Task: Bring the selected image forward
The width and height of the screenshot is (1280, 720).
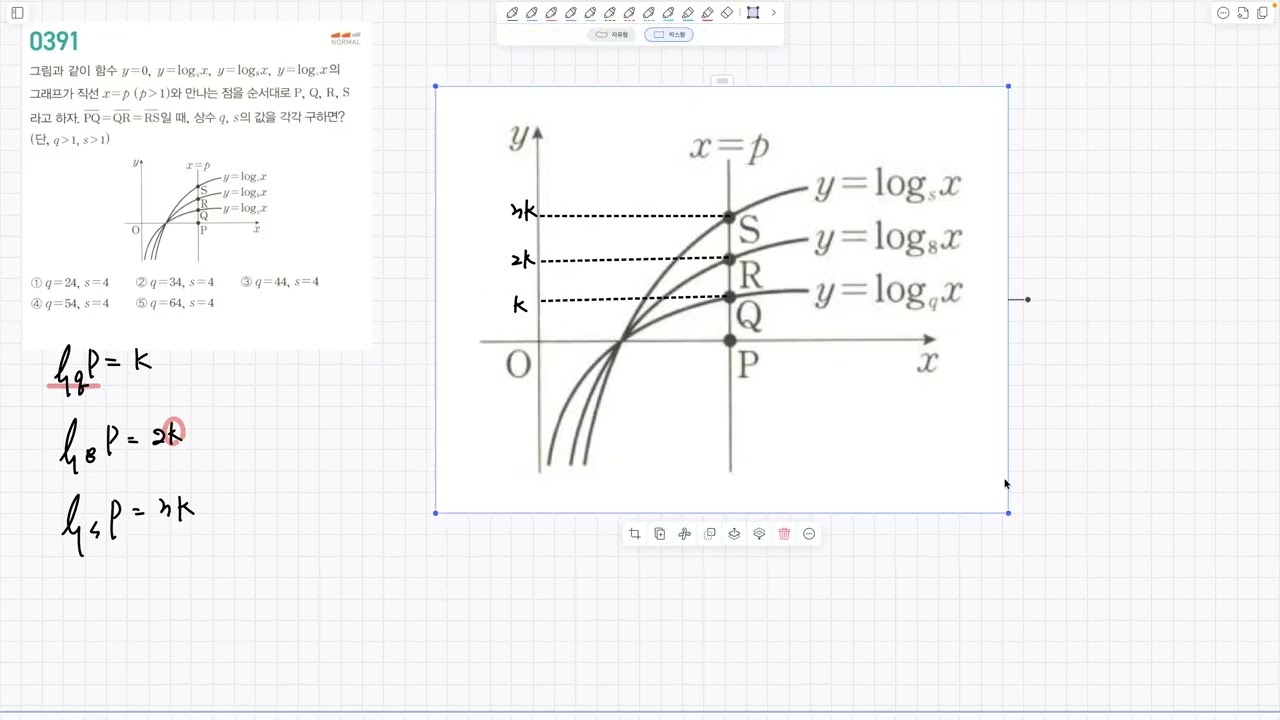Action: coord(734,534)
